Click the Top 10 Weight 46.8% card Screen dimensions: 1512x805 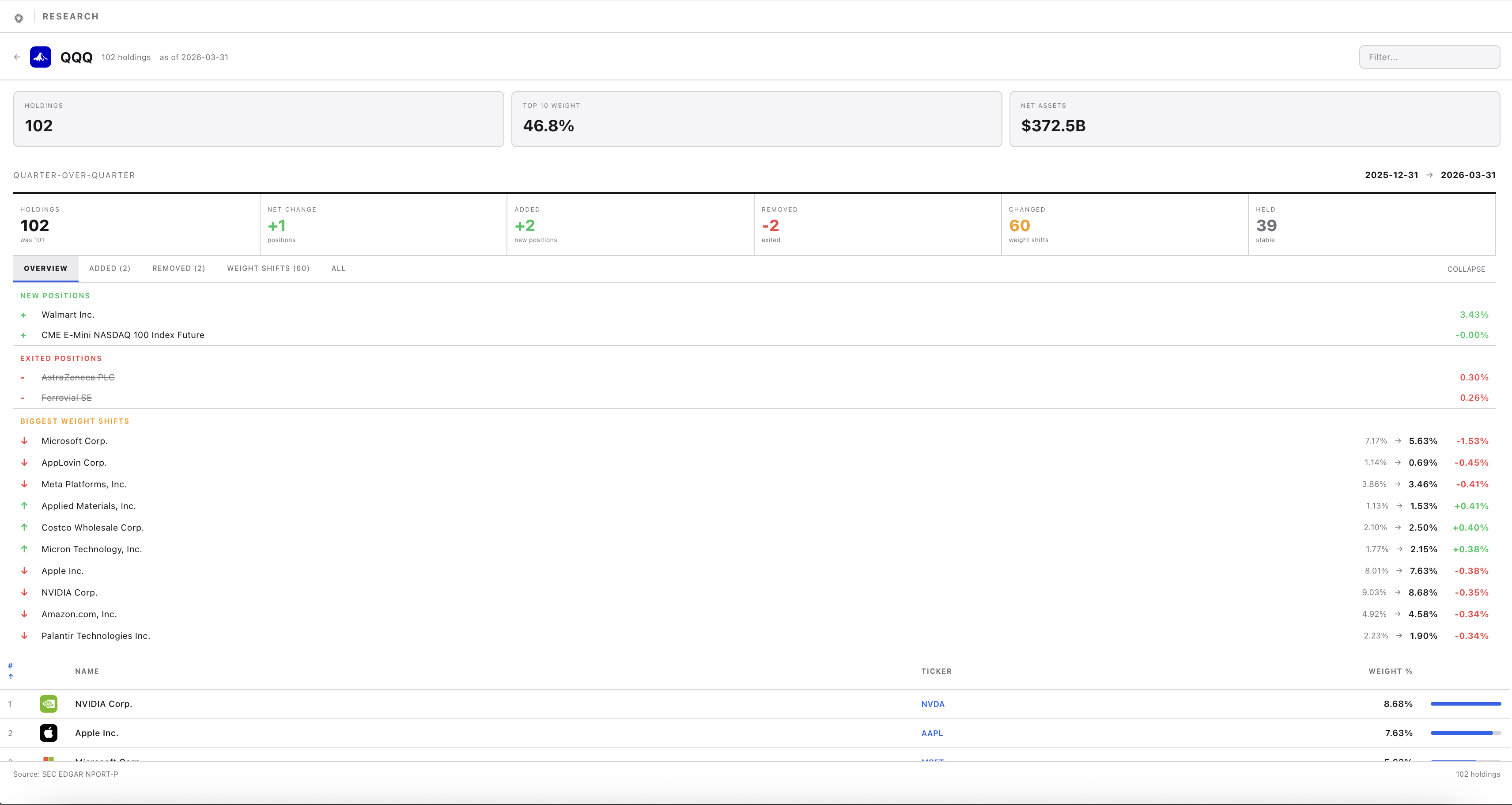(756, 118)
